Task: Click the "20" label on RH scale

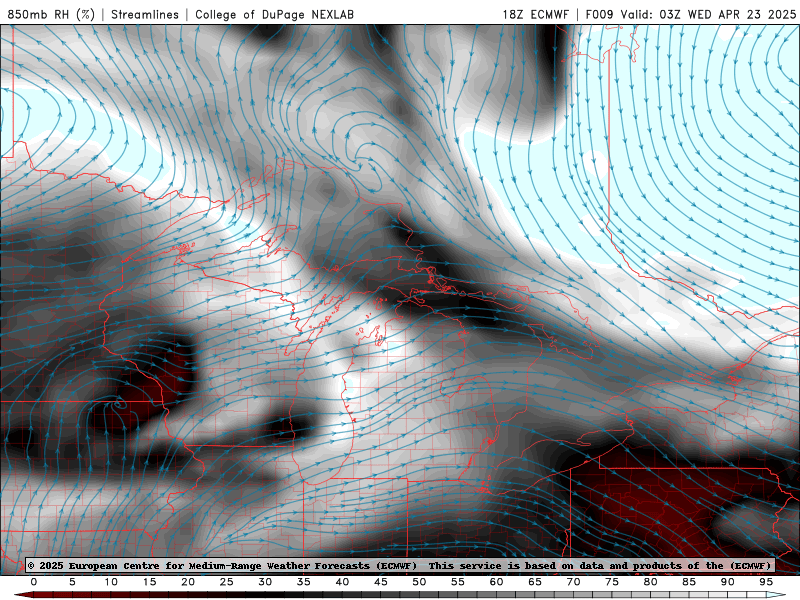Action: point(188,582)
